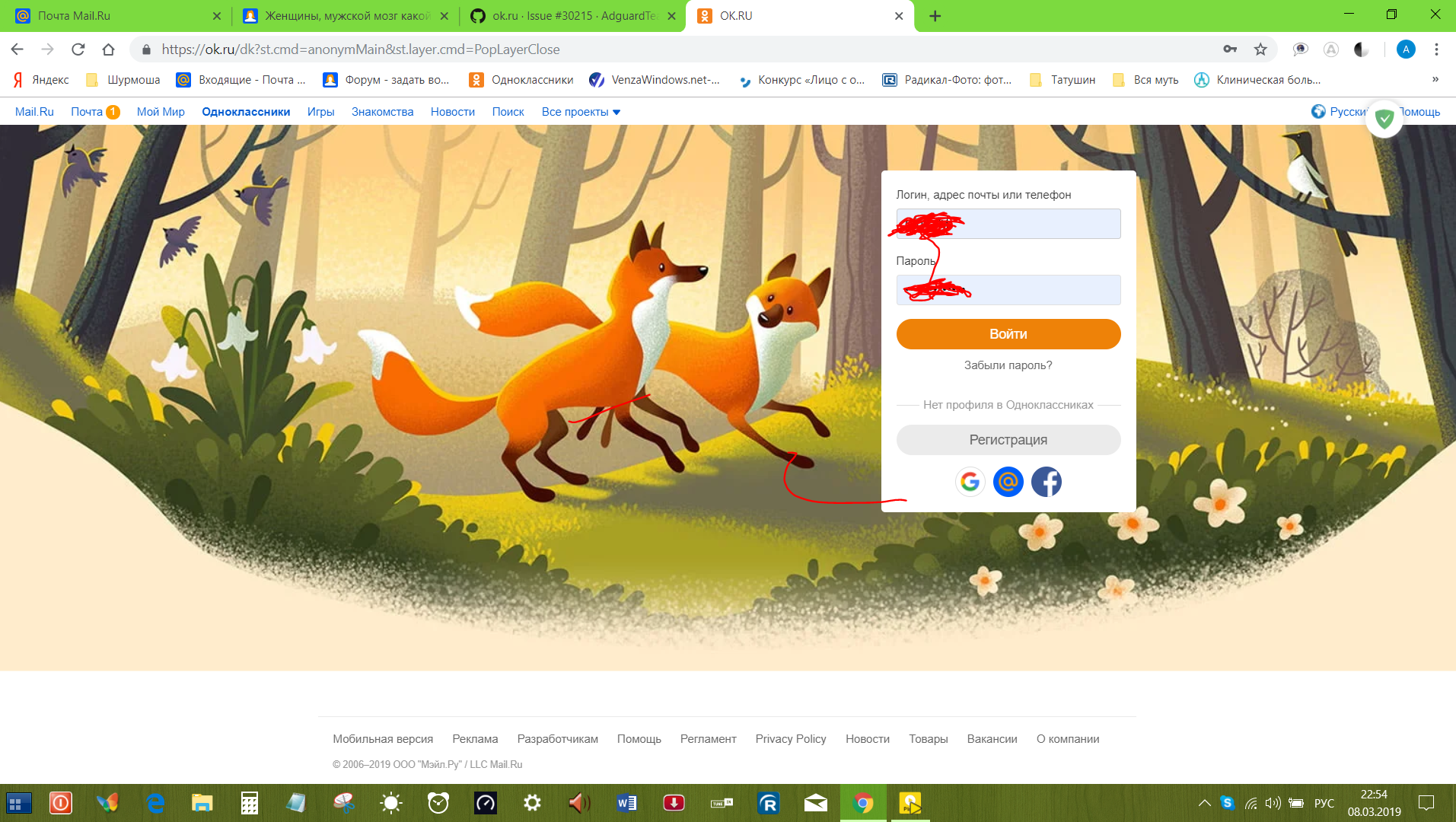Expand the Все проекты dropdown
This screenshot has height=822, width=1456.
(581, 112)
